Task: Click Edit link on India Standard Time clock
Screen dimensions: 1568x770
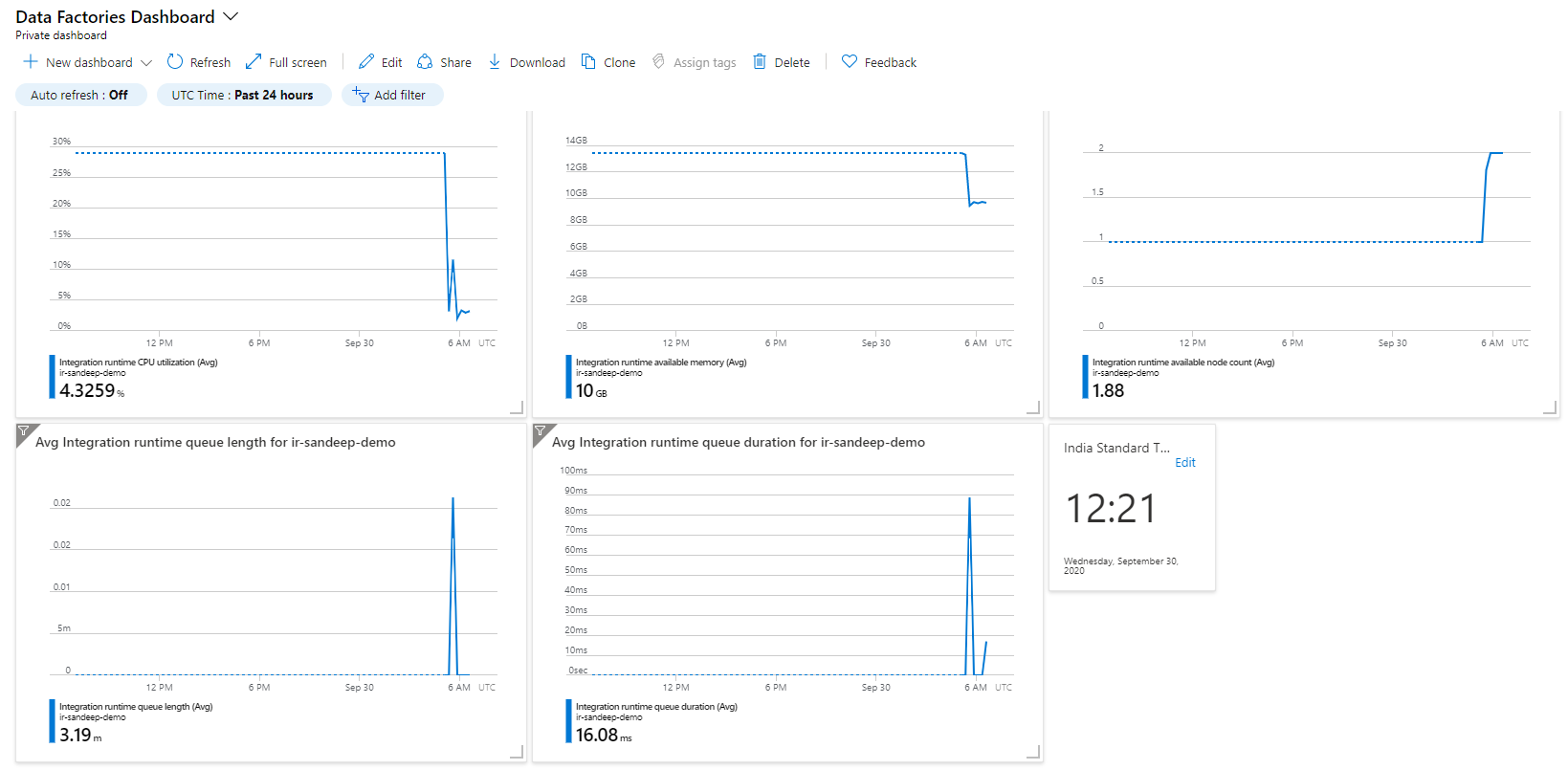Action: tap(1185, 463)
